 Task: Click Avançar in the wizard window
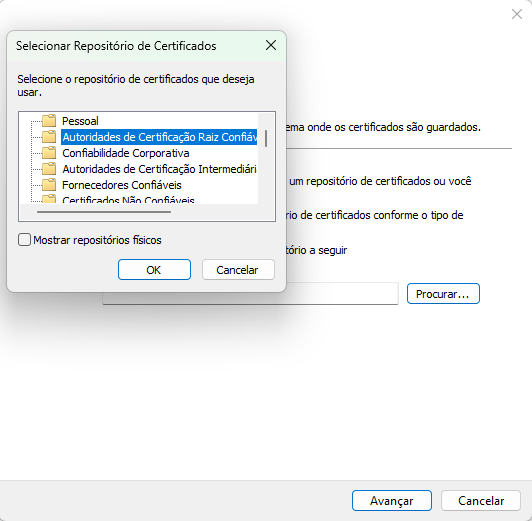coord(392,501)
